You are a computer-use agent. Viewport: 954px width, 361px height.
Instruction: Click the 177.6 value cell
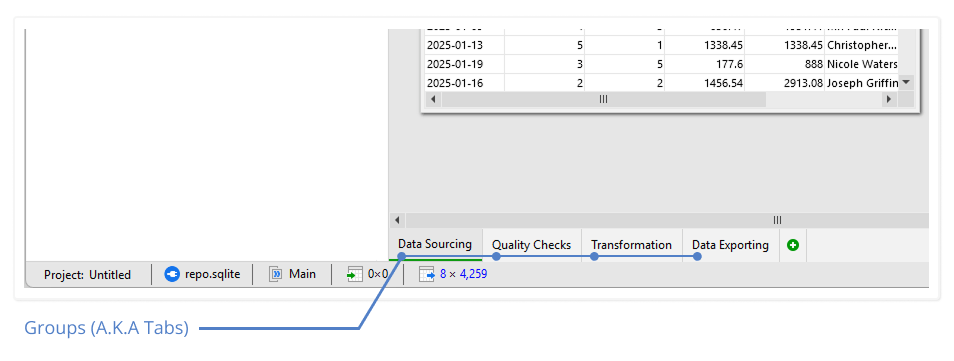coord(705,64)
